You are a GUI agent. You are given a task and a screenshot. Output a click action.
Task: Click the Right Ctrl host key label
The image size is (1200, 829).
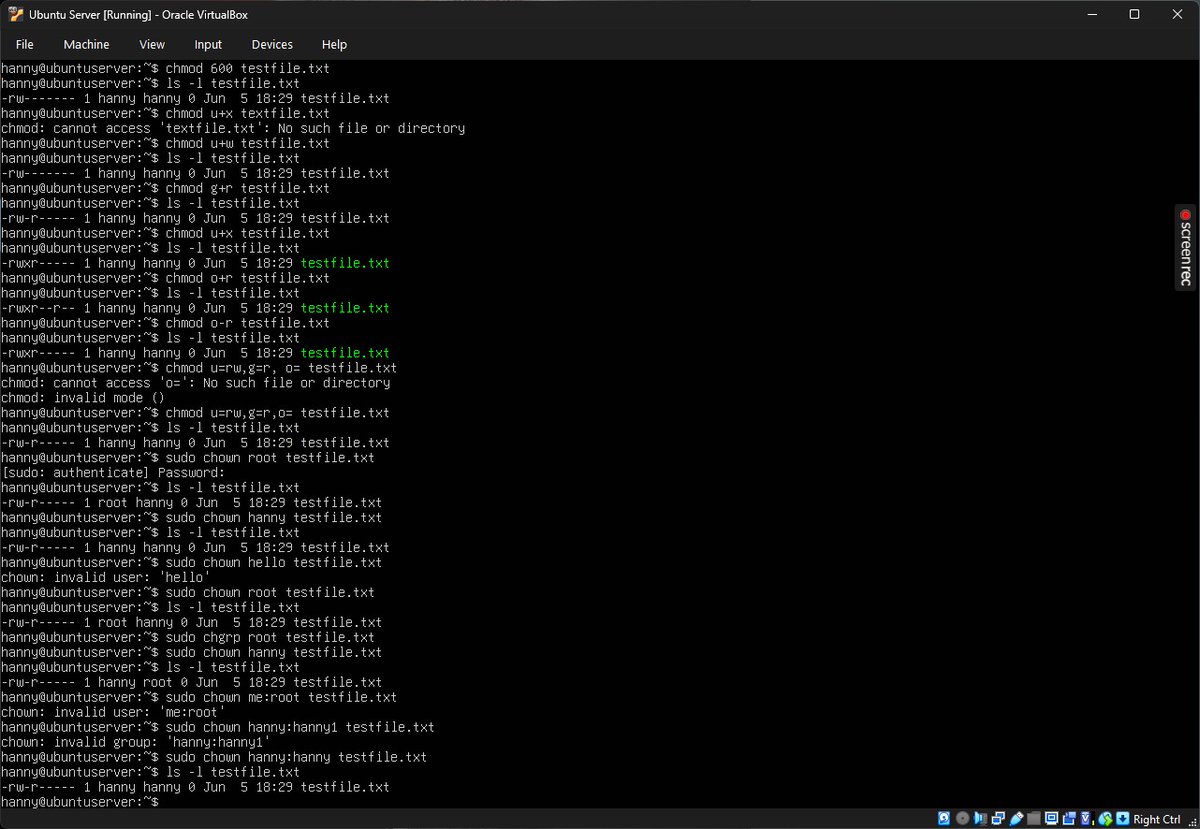coord(1157,819)
